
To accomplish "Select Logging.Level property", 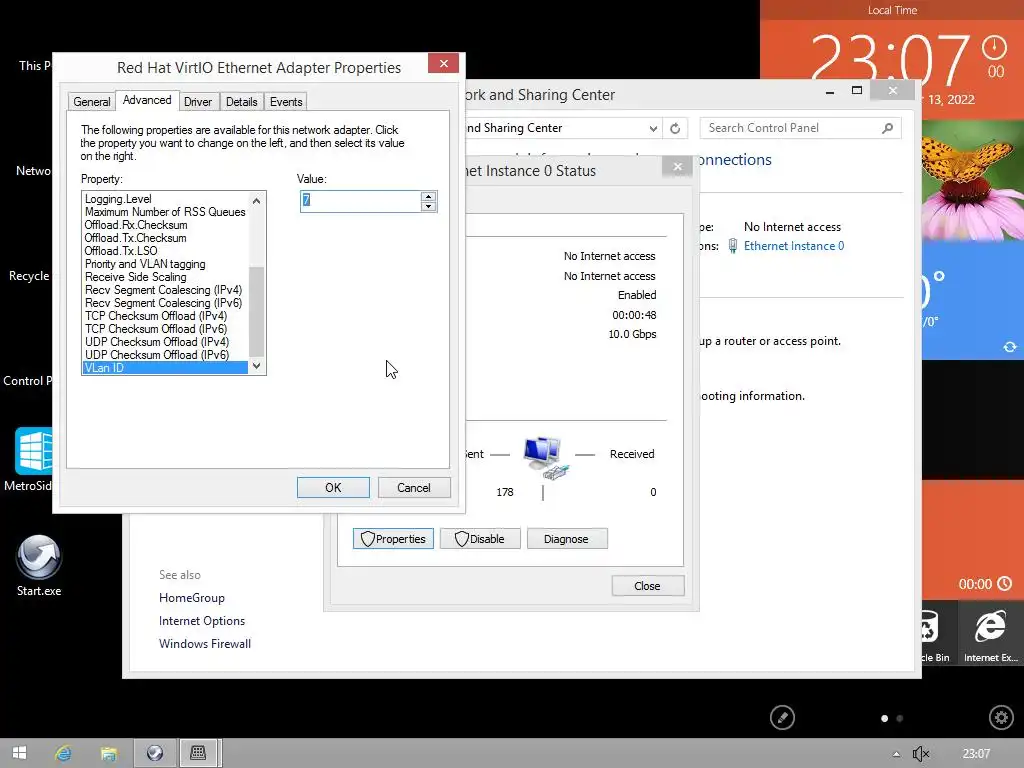I will [165, 199].
